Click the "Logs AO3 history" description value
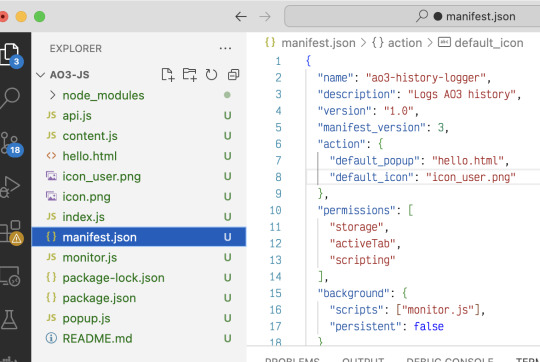 click(x=462, y=94)
